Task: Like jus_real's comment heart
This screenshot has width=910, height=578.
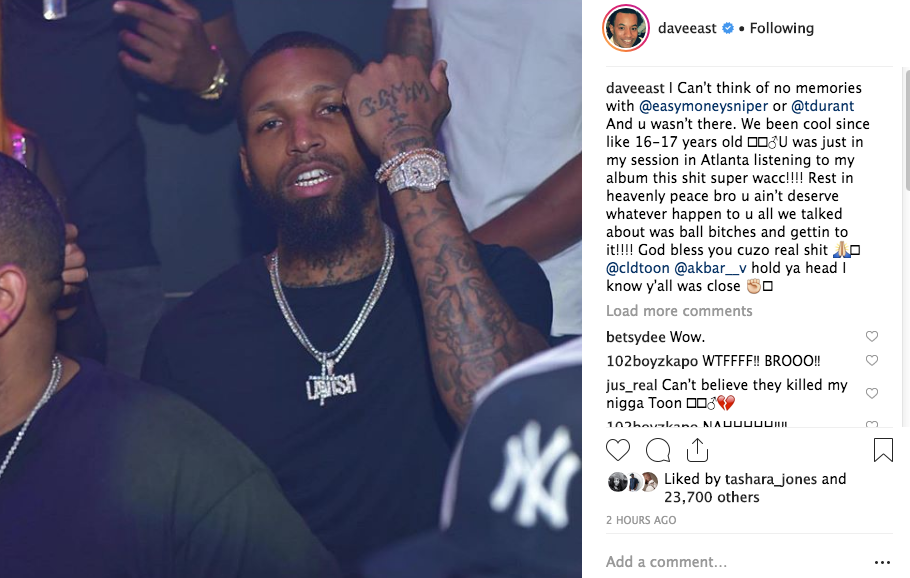Action: pyautogui.click(x=872, y=393)
